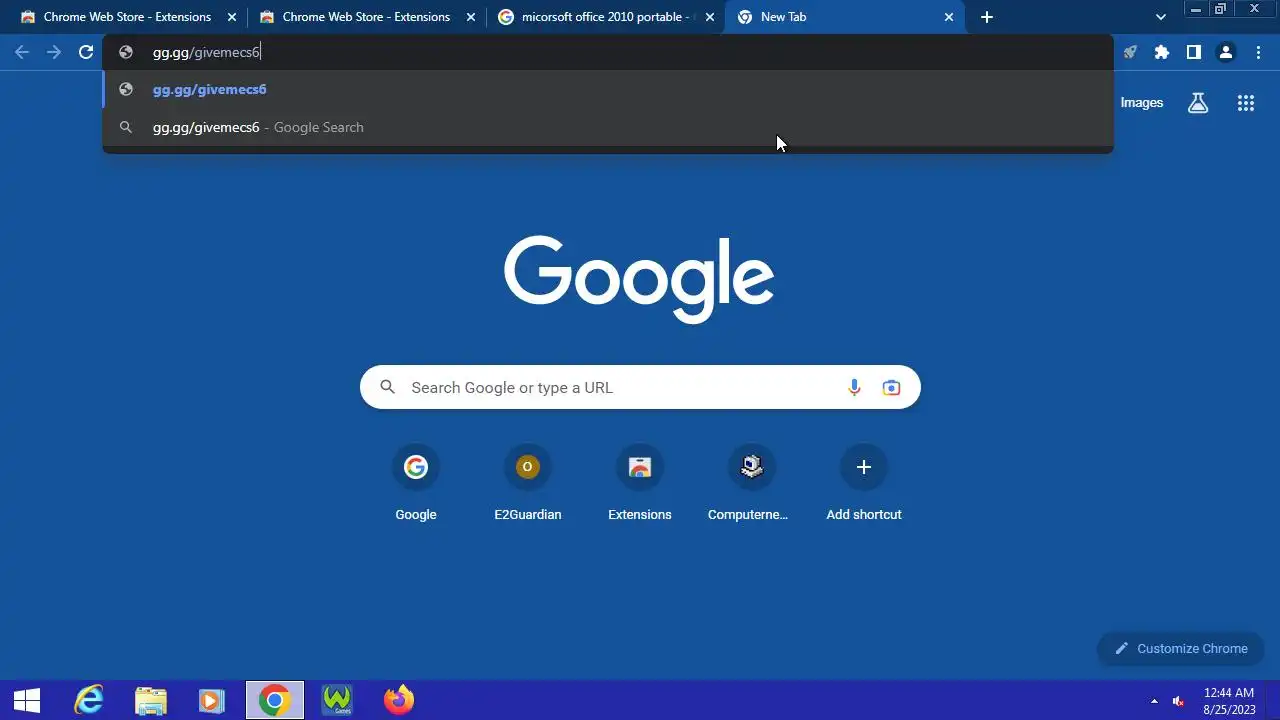Click the Search Google or type a URL box

[x=640, y=387]
